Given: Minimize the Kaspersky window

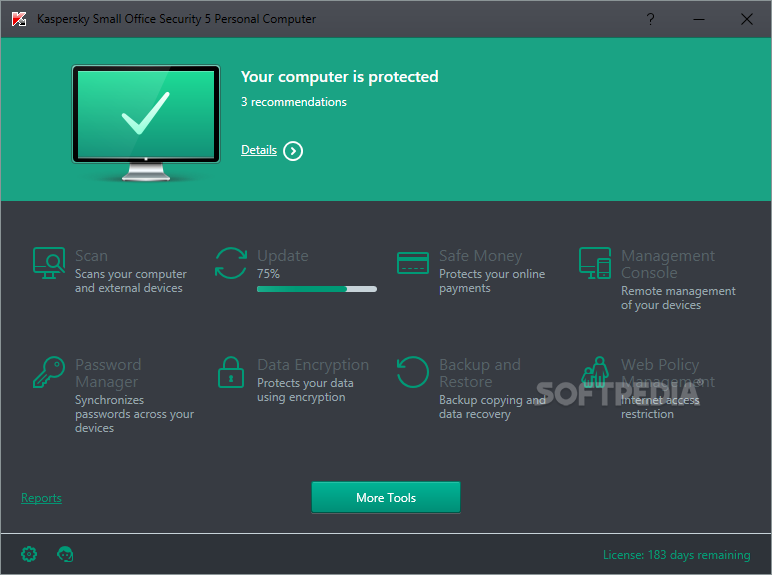Looking at the screenshot, I should click(699, 19).
